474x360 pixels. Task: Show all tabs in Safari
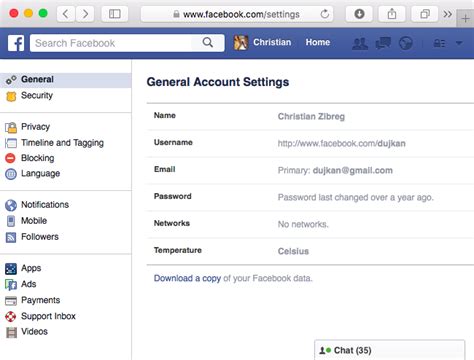coord(425,14)
